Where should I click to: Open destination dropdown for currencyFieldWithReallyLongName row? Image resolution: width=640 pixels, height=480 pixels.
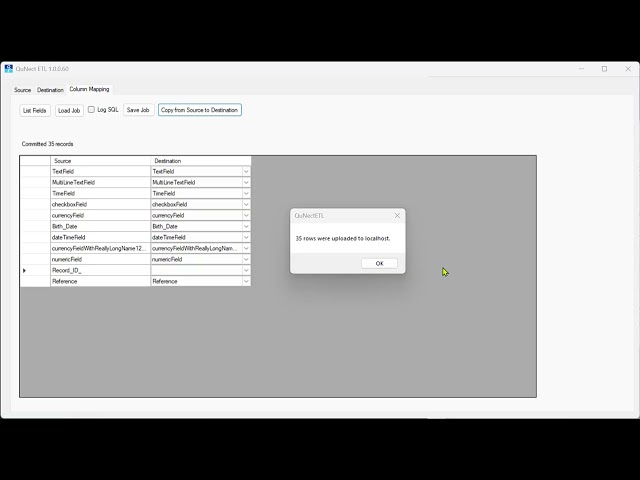point(246,248)
